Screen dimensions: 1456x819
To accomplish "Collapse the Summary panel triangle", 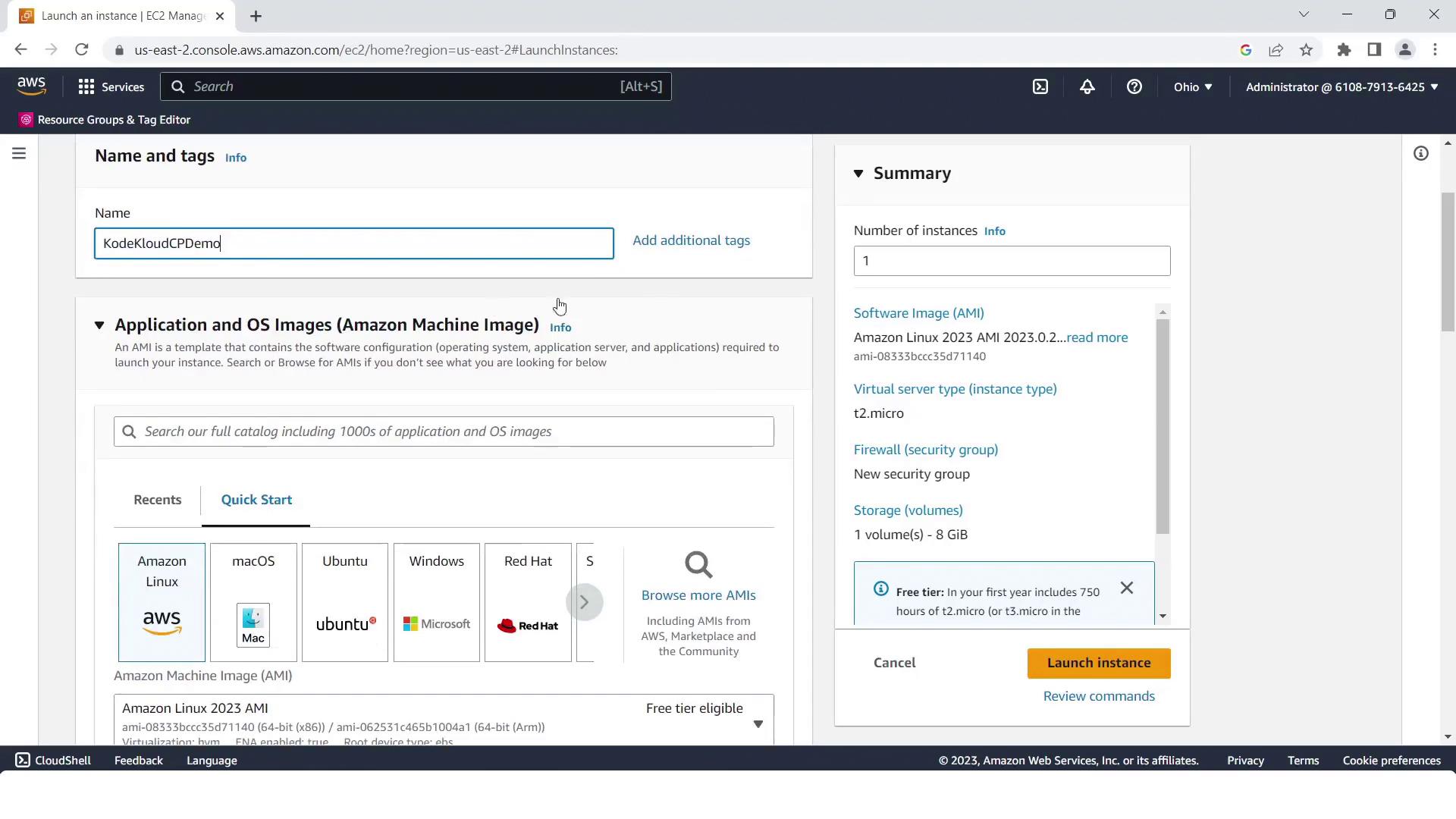I will pos(858,174).
